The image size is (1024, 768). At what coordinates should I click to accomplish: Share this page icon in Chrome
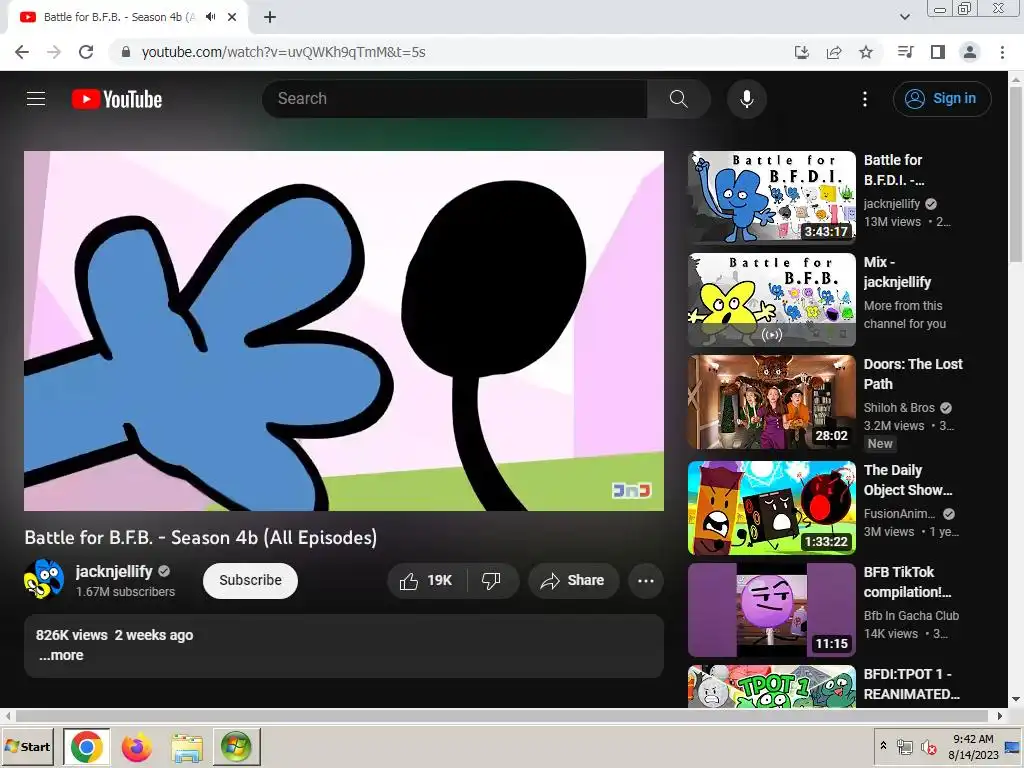click(x=834, y=52)
